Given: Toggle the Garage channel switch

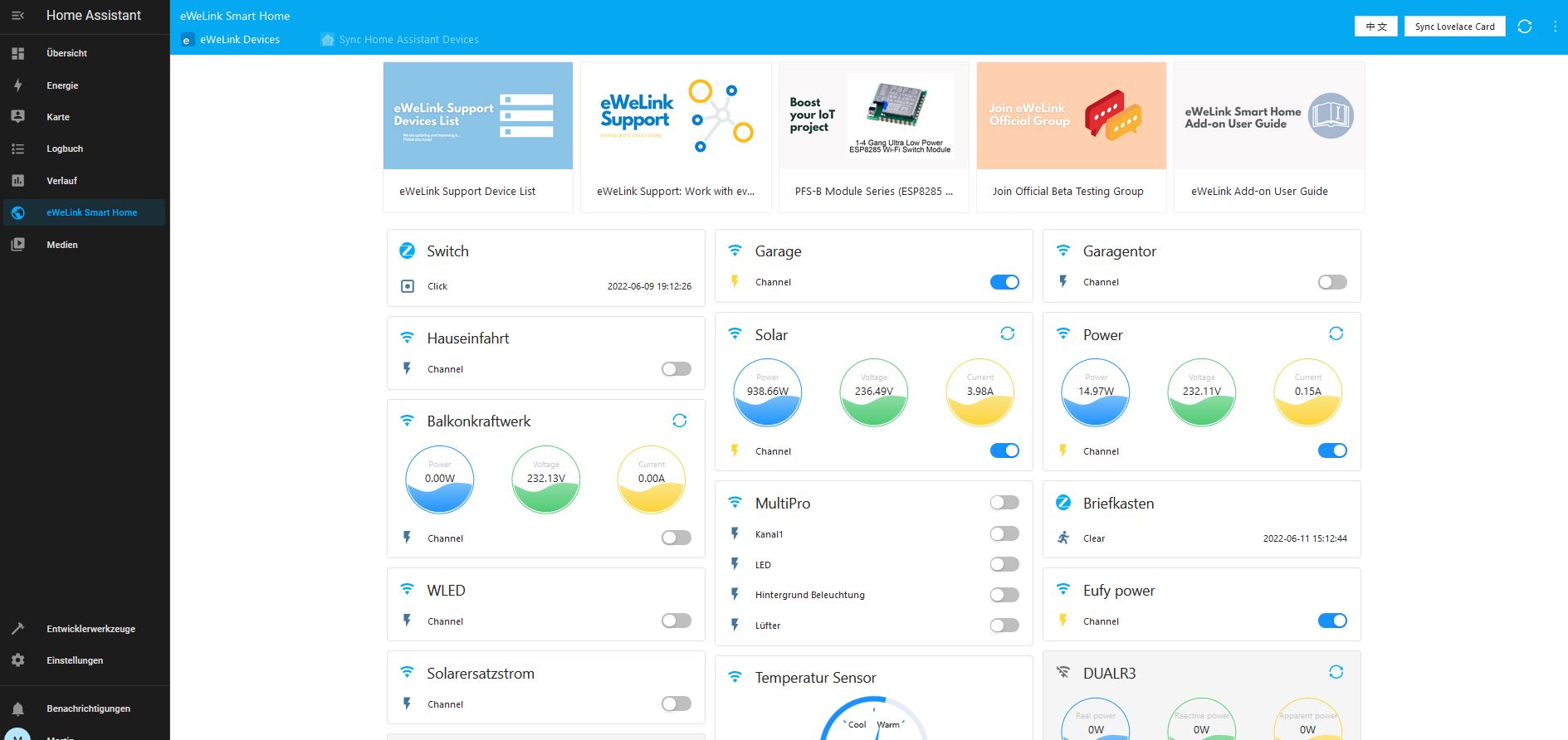Looking at the screenshot, I should [1004, 282].
